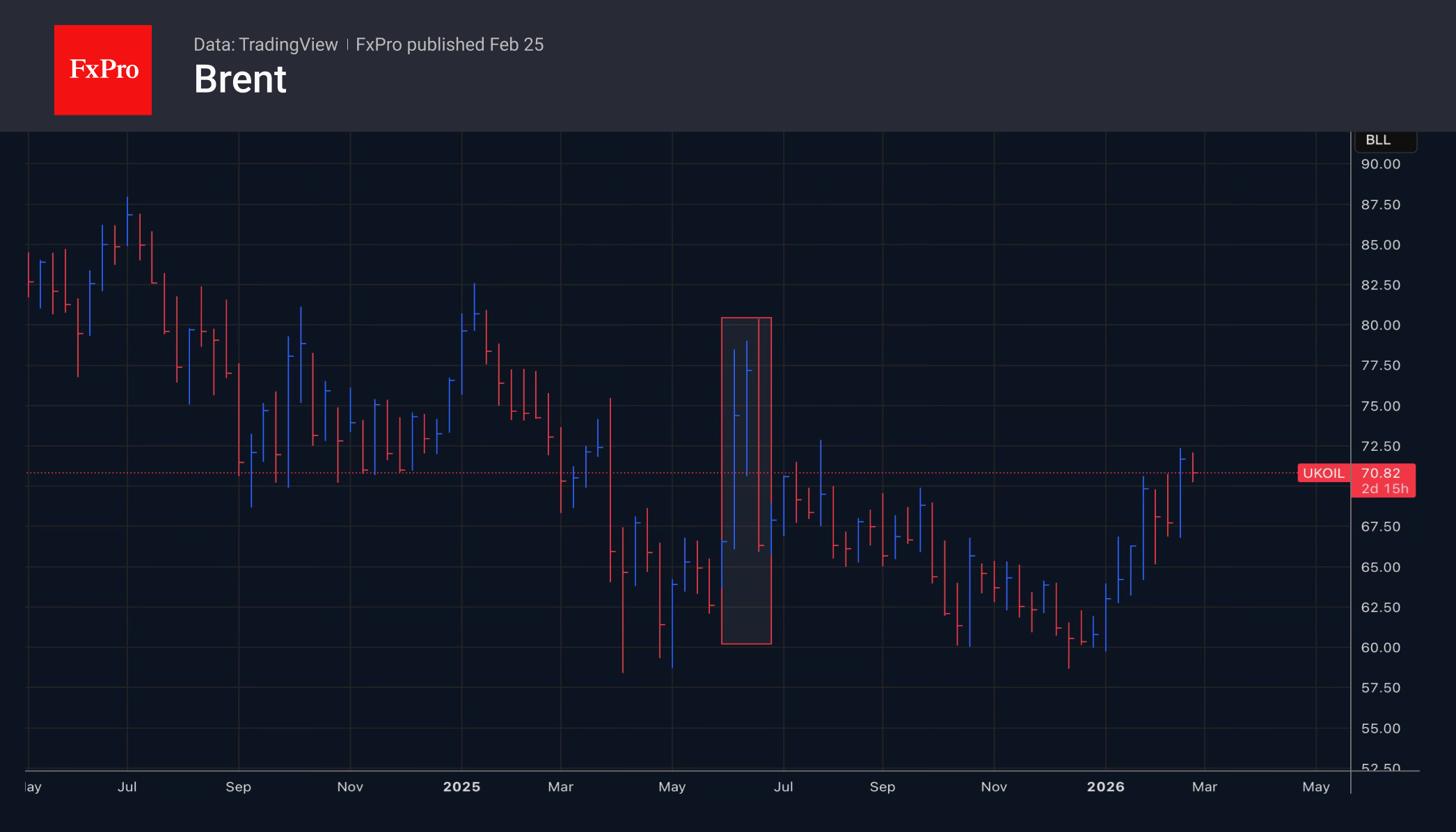The image size is (1456, 832).
Task: Click the 2025 year label on the time axis
Action: [461, 786]
